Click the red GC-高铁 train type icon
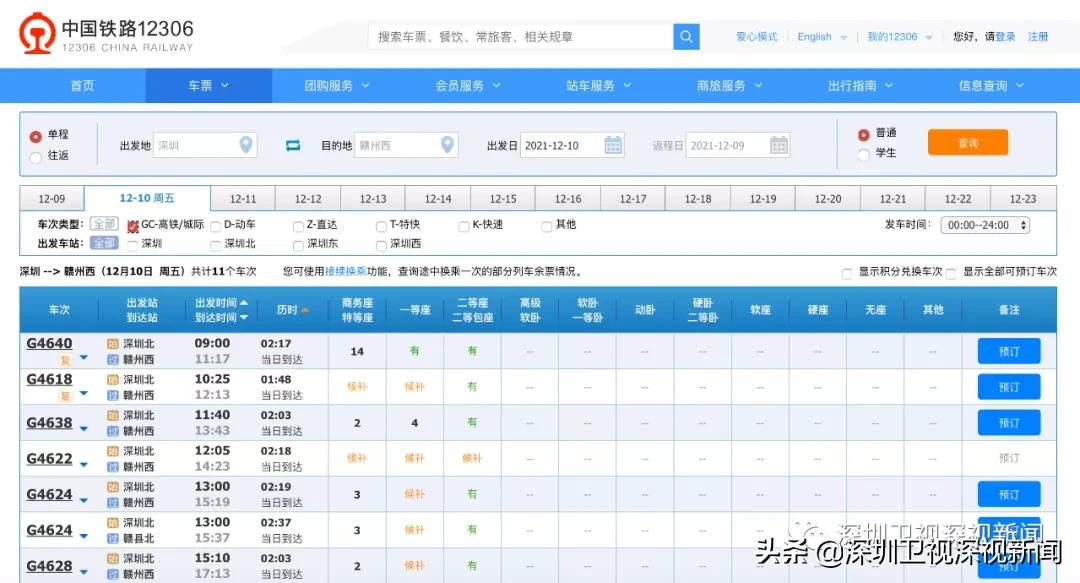 (x=134, y=223)
